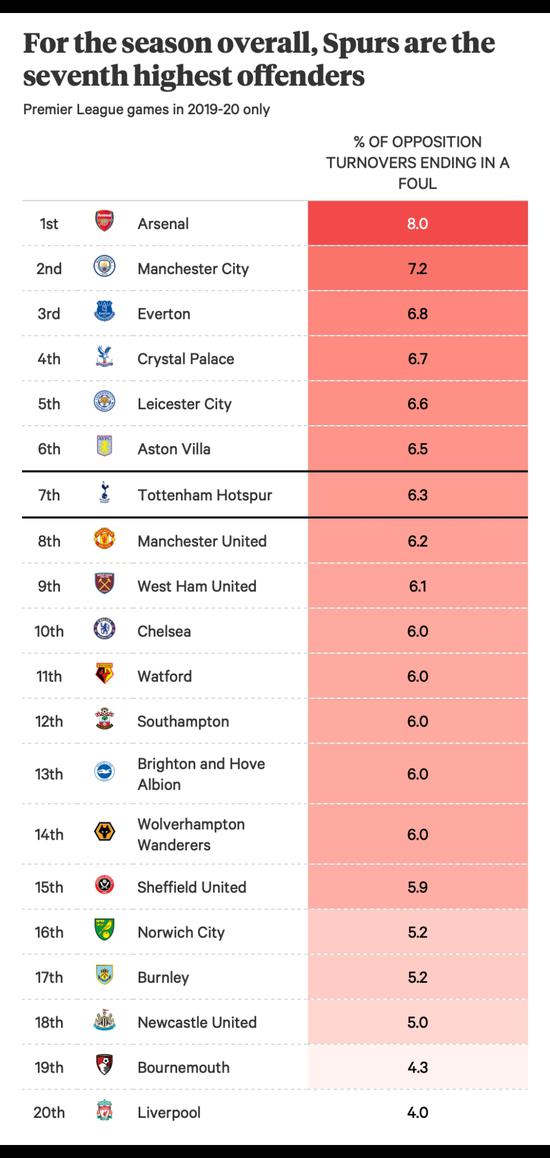Click the chart headline about Spurs
The image size is (550, 1158).
click(x=259, y=60)
